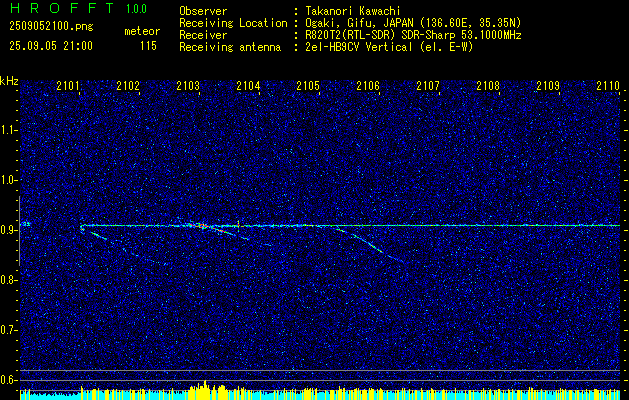Click time marker 2110
This screenshot has width=629, height=400.
coord(608,85)
